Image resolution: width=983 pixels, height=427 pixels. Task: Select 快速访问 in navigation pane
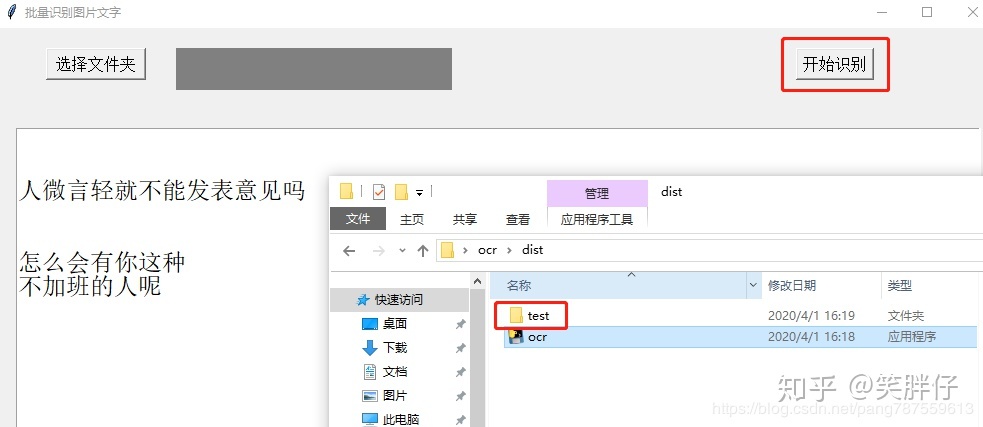(x=399, y=300)
